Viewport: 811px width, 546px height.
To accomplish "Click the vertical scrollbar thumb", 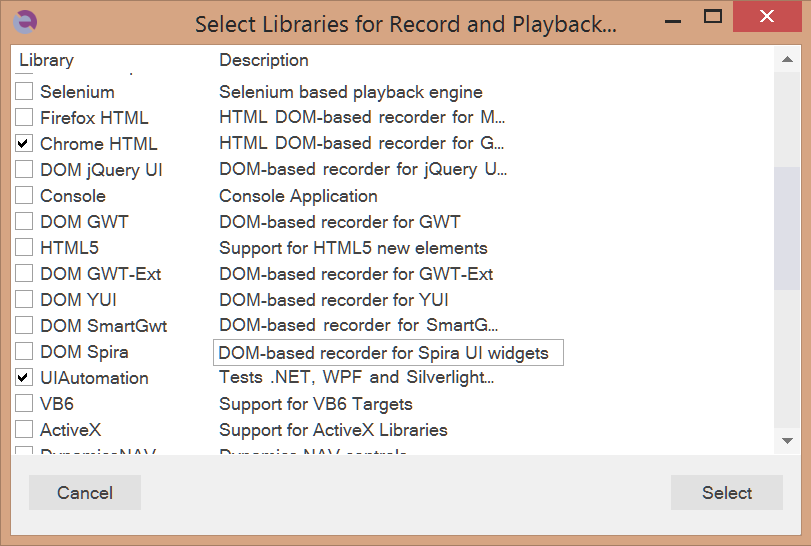I will (x=787, y=228).
